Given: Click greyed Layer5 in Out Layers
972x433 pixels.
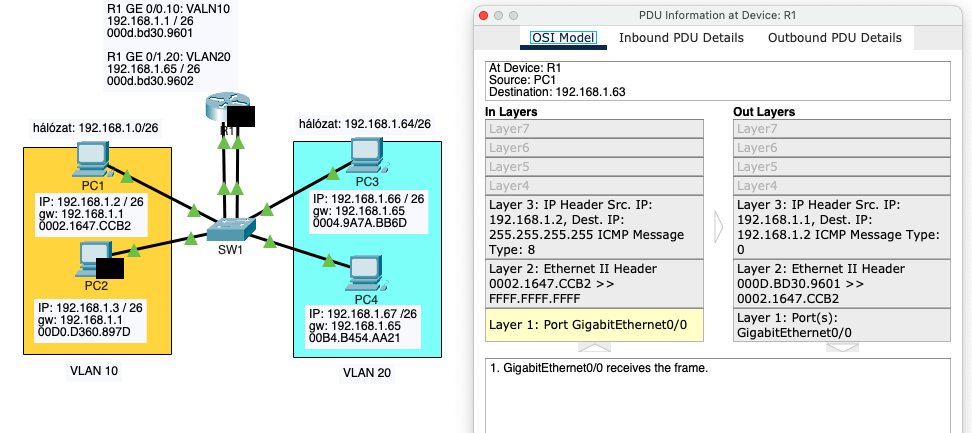Looking at the screenshot, I should 842,167.
